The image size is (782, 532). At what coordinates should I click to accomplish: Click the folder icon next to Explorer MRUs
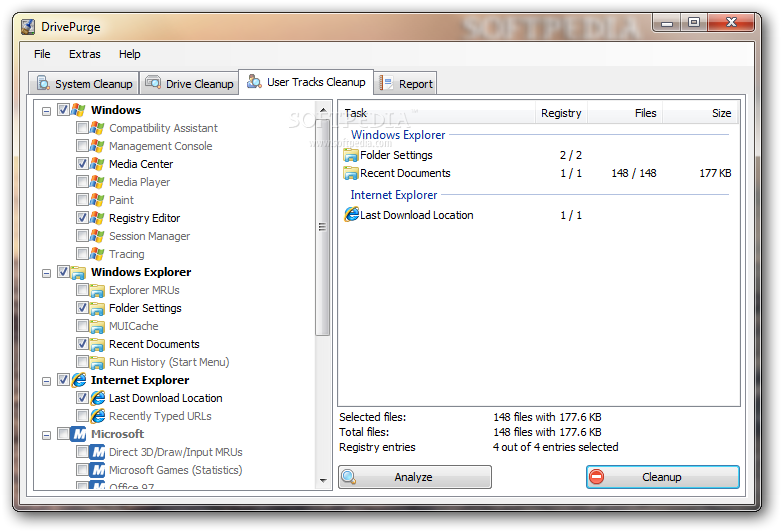point(97,290)
